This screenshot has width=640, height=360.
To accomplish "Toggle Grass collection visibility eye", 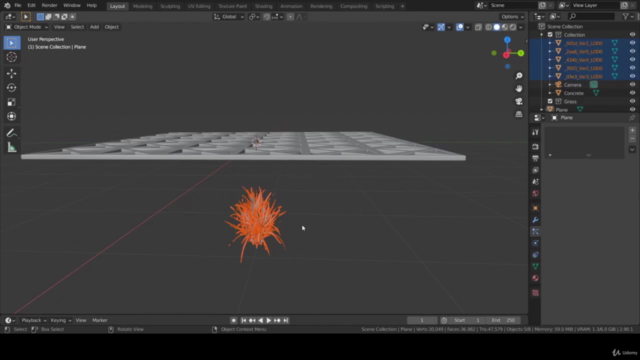I will pos(632,101).
